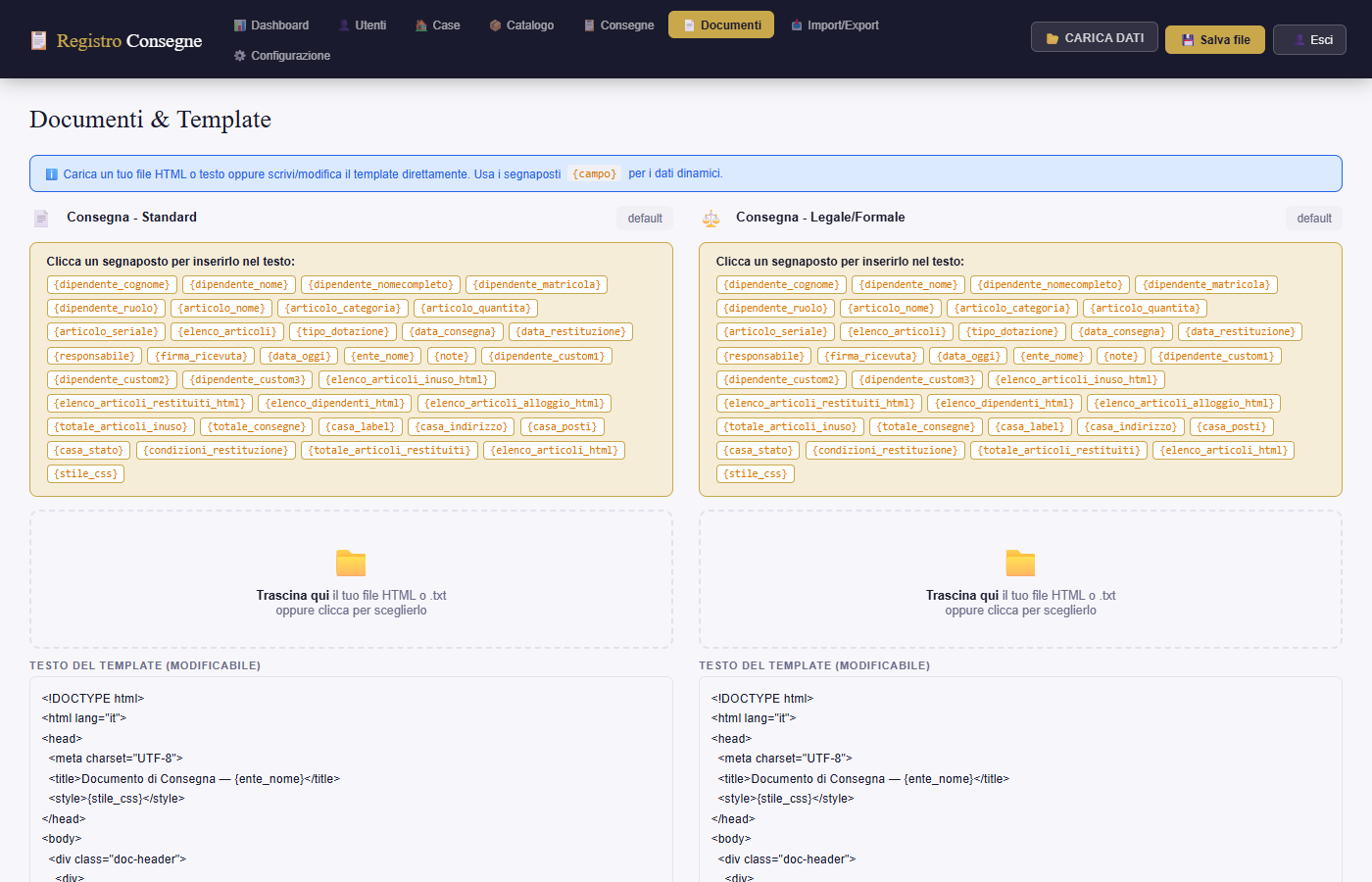This screenshot has height=882, width=1372.
Task: Insert {stile_css} placeholder in Standard template
Action: (86, 474)
